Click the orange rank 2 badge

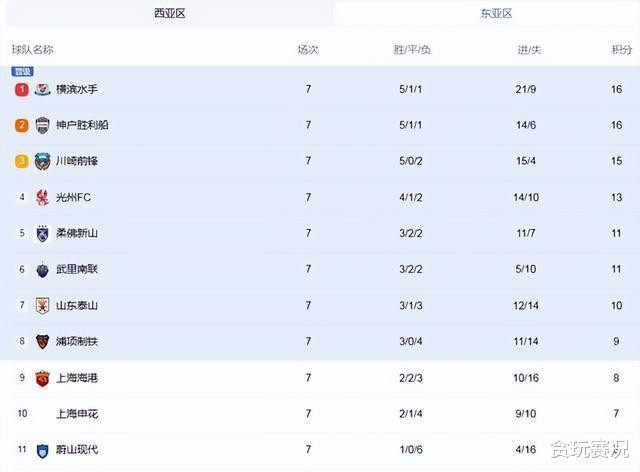pos(22,125)
